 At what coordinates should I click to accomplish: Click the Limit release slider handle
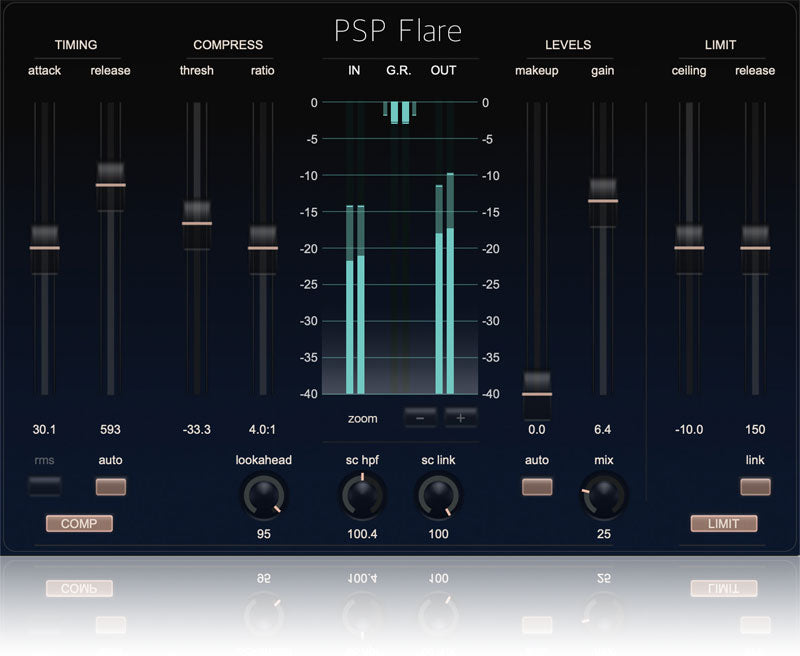[x=755, y=248]
